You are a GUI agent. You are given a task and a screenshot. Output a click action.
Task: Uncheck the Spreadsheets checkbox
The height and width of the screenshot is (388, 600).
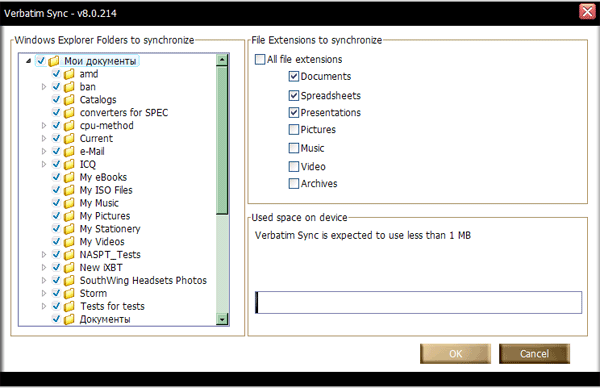point(293,95)
